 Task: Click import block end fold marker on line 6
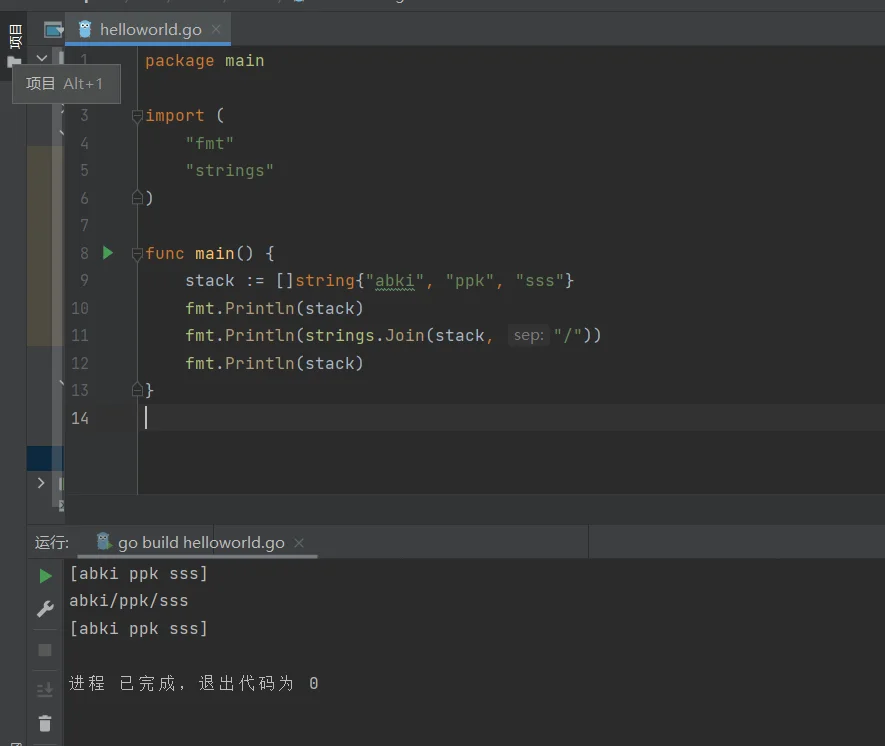[x=137, y=198]
